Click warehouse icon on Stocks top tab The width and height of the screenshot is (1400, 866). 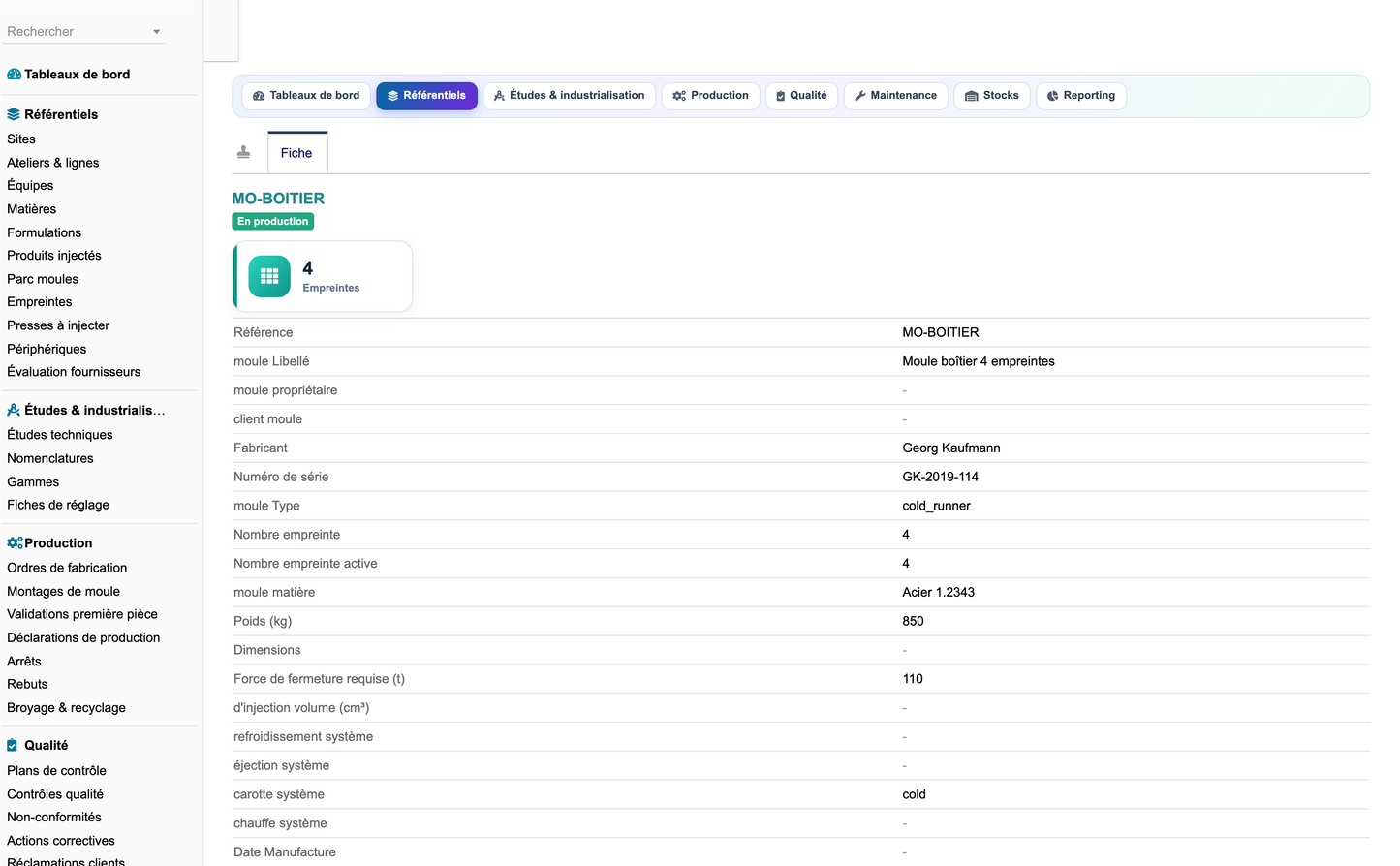972,96
